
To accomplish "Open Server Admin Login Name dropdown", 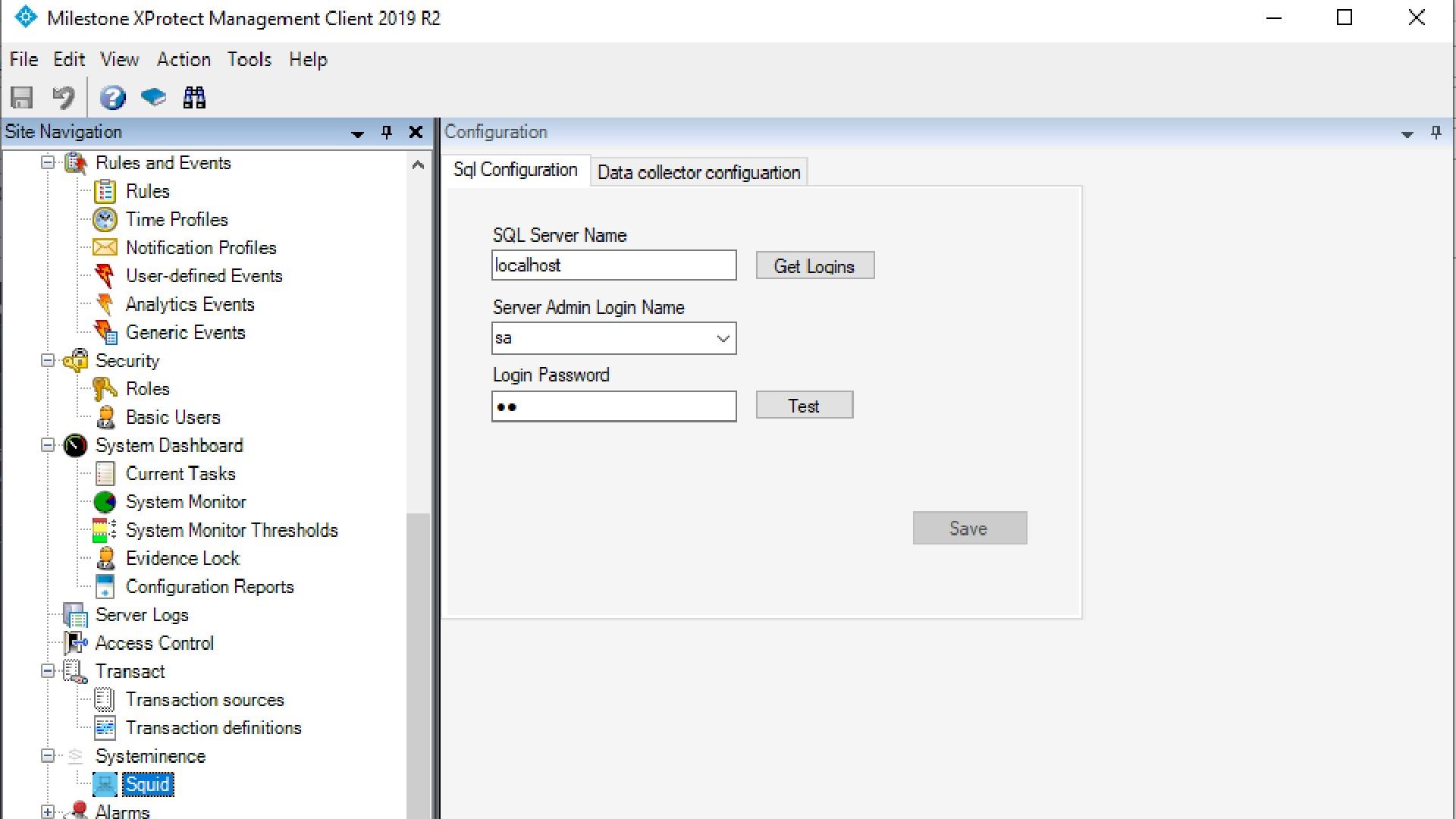I will 723,338.
